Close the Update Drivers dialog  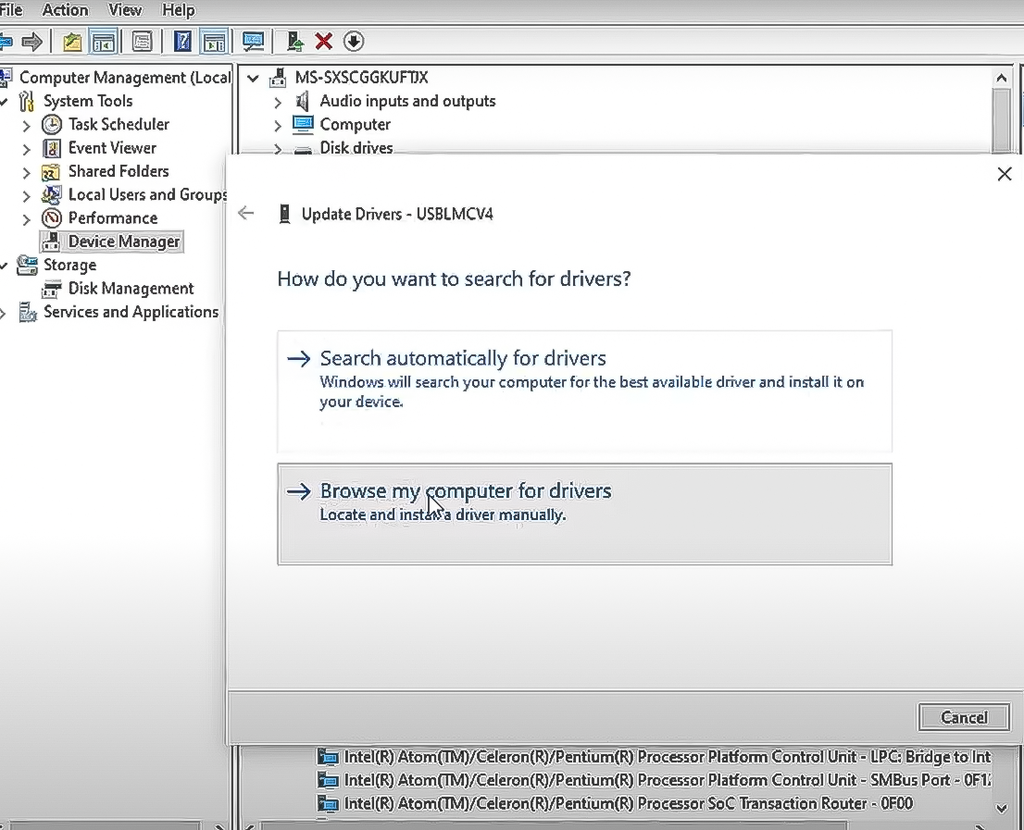(x=1004, y=174)
